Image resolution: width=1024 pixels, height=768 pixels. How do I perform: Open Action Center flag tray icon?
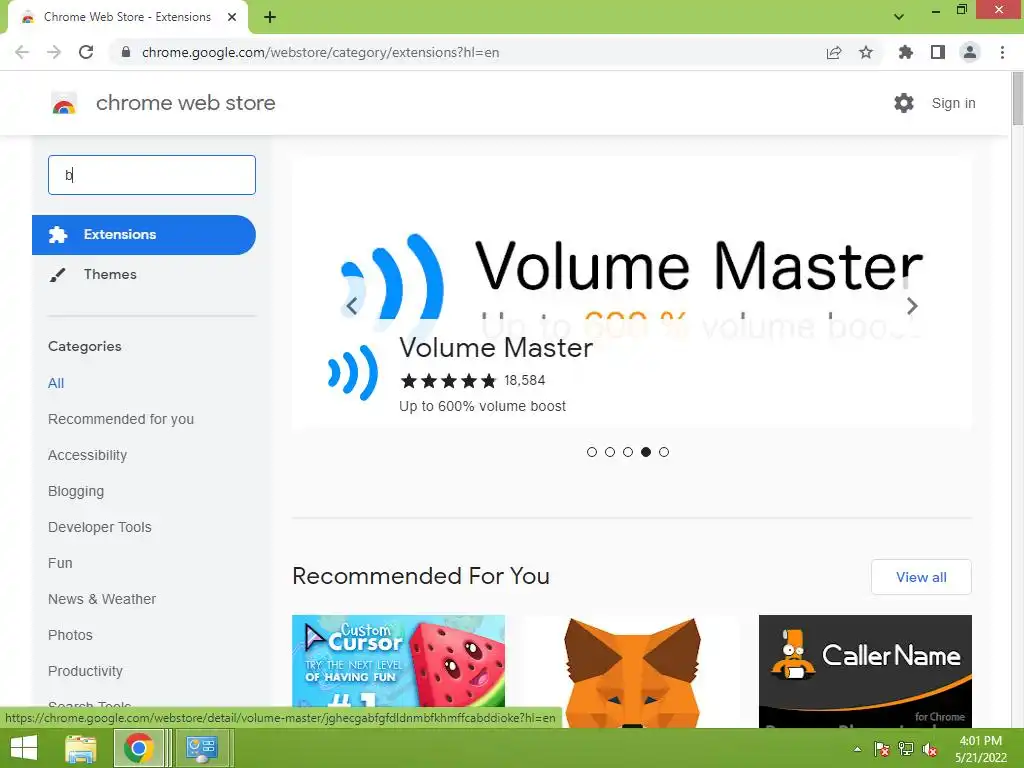point(882,749)
